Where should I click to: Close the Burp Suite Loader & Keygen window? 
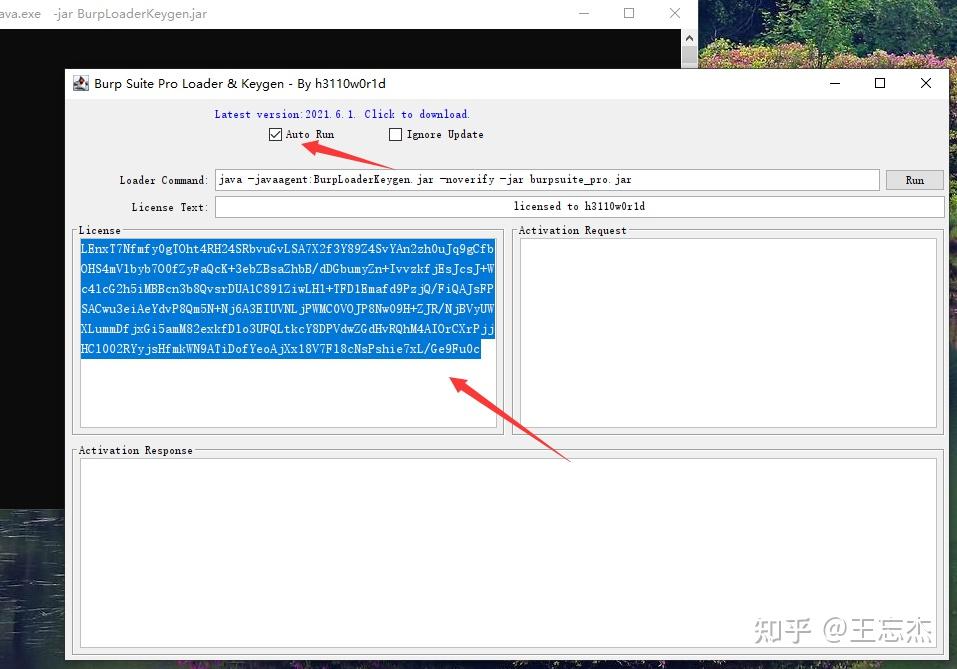click(x=925, y=84)
